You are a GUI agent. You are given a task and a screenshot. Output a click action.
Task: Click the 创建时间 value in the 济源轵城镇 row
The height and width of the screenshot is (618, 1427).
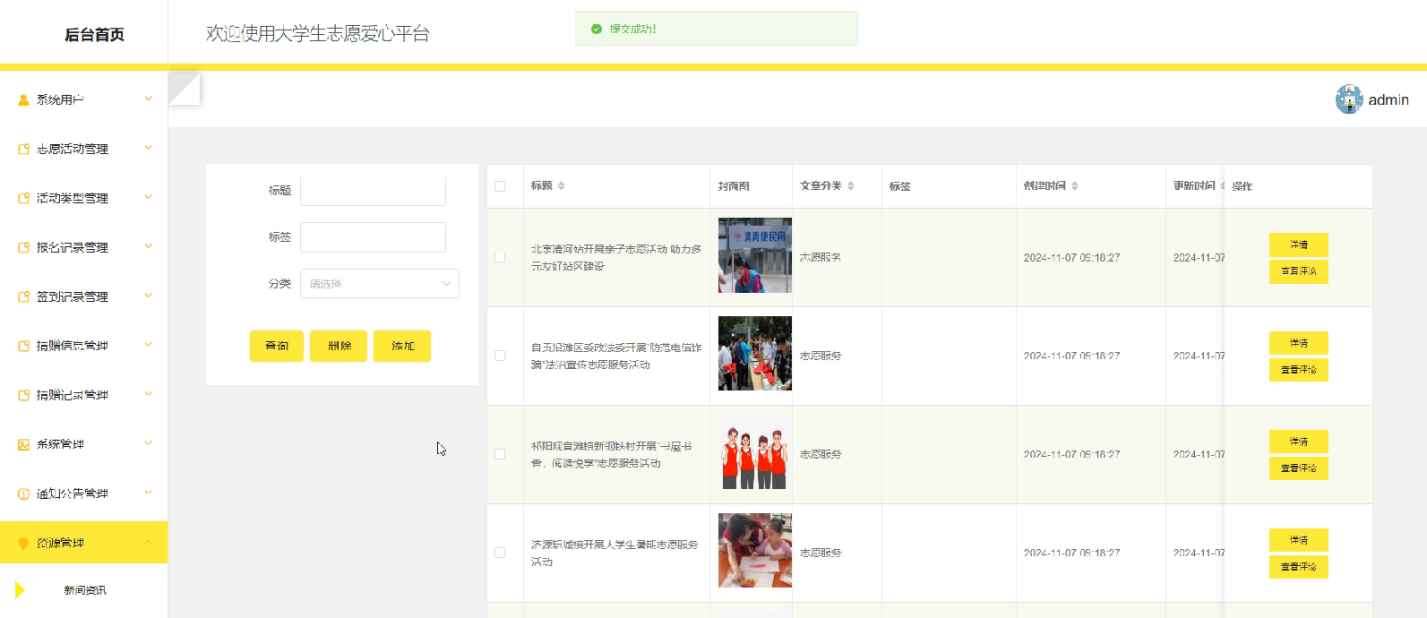point(1072,553)
